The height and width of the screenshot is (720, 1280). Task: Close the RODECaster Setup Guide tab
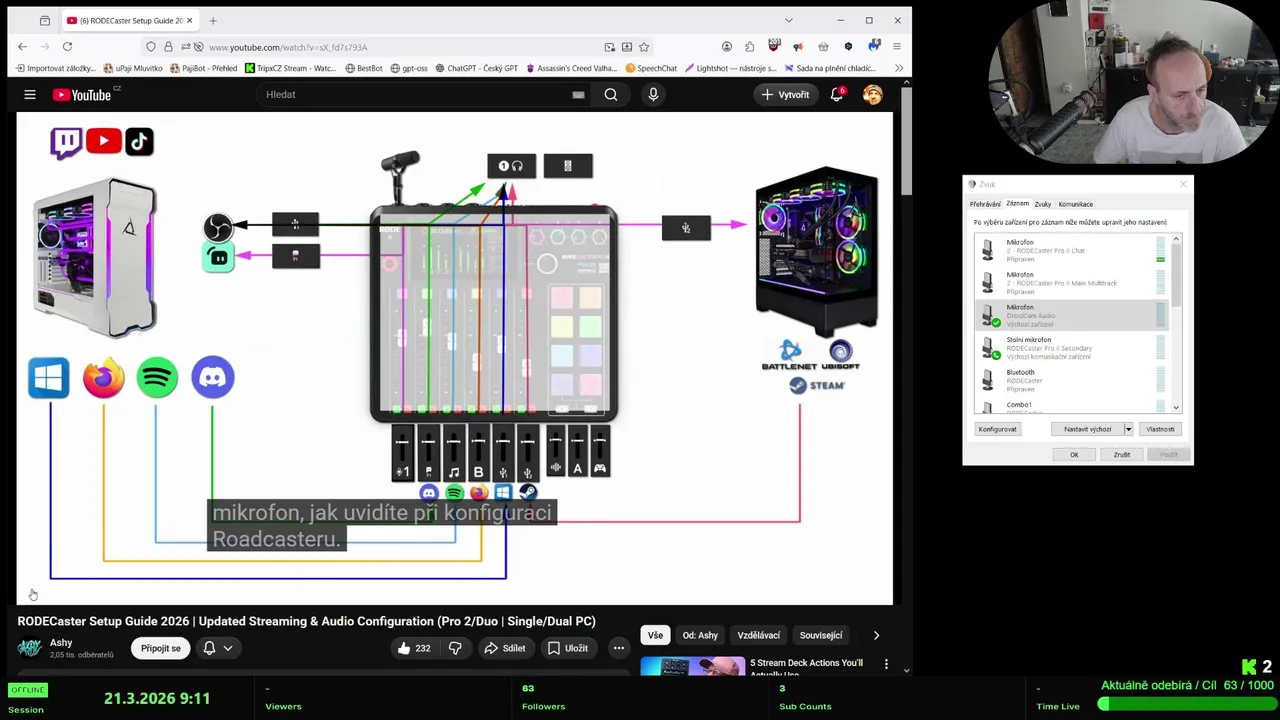[189, 20]
